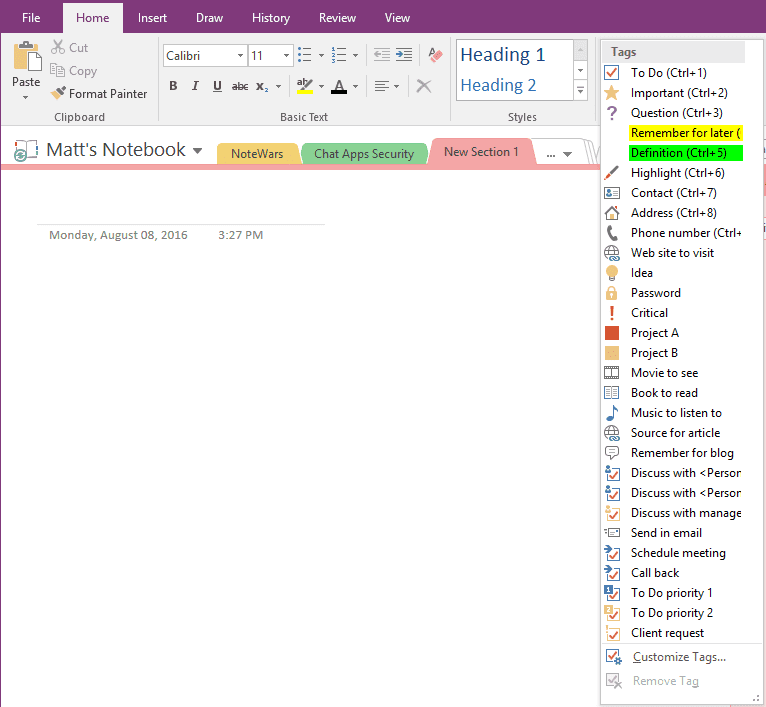Open the font color dropdown arrow

(x=355, y=86)
